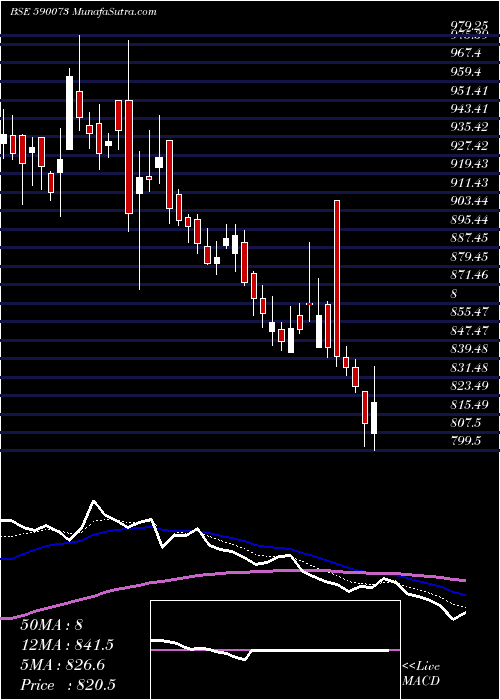Screen dimensions: 500x700
Task: Click the Live MACD label
Action: pyautogui.click(x=421, y=673)
